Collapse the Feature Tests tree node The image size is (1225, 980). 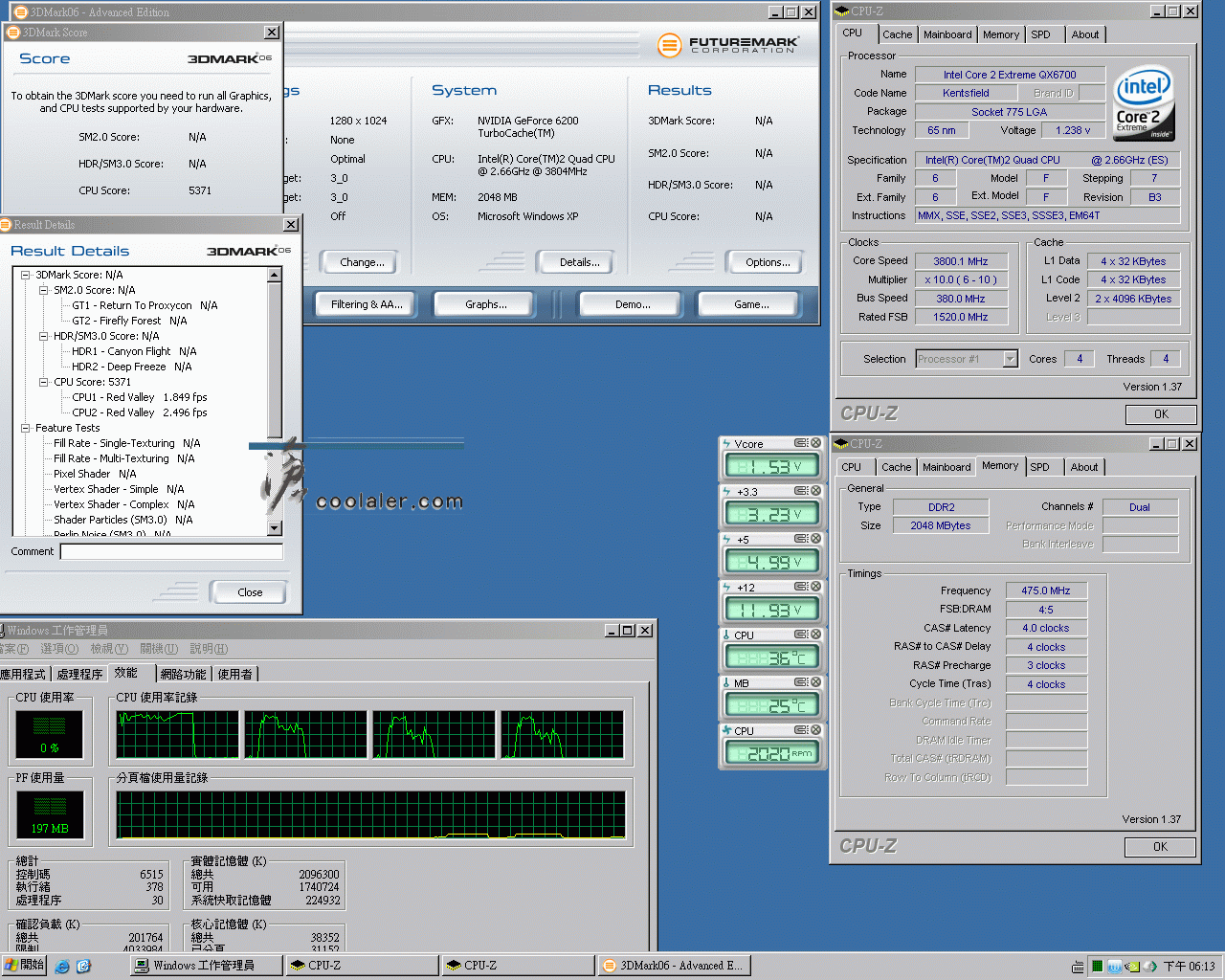tap(25, 428)
